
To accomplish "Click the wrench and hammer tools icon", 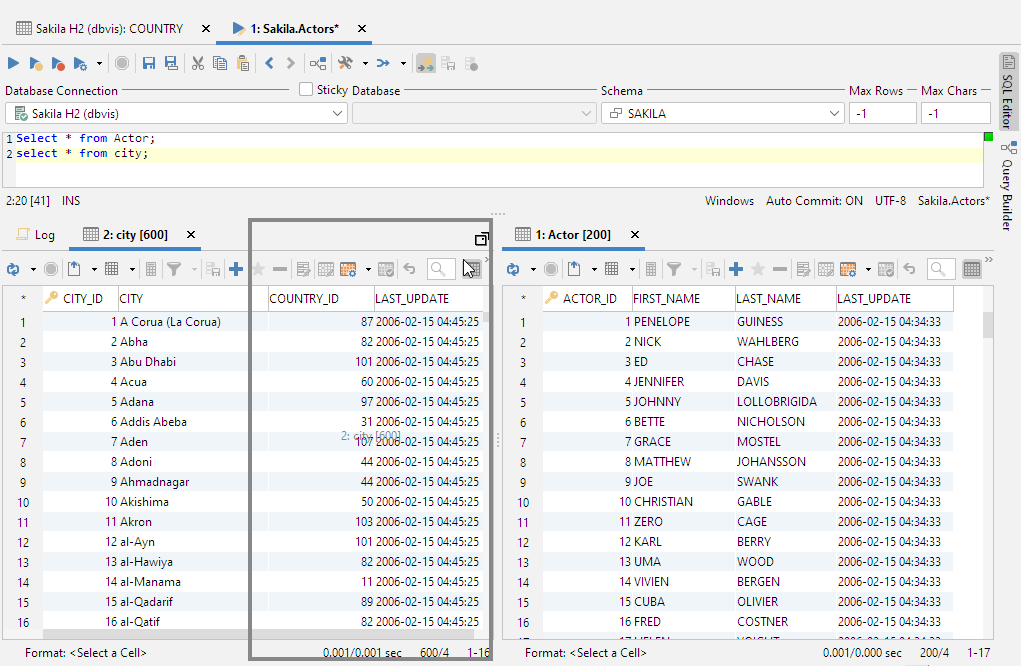I will coord(346,63).
